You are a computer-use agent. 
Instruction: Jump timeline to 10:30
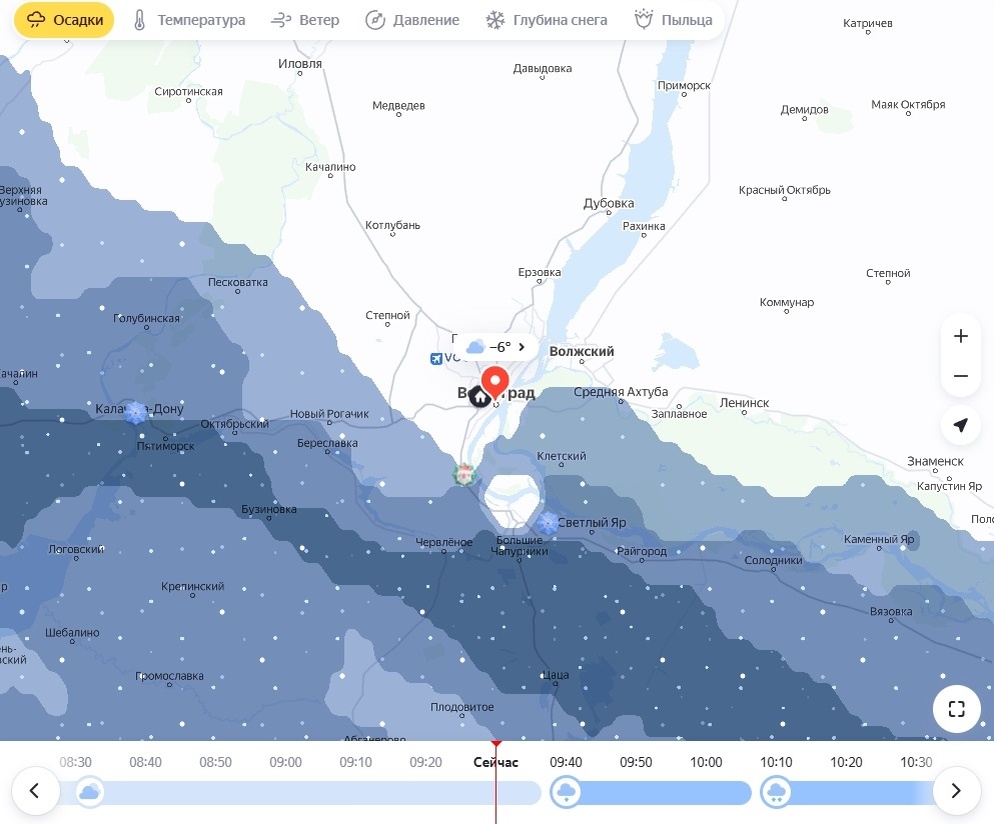point(916,762)
